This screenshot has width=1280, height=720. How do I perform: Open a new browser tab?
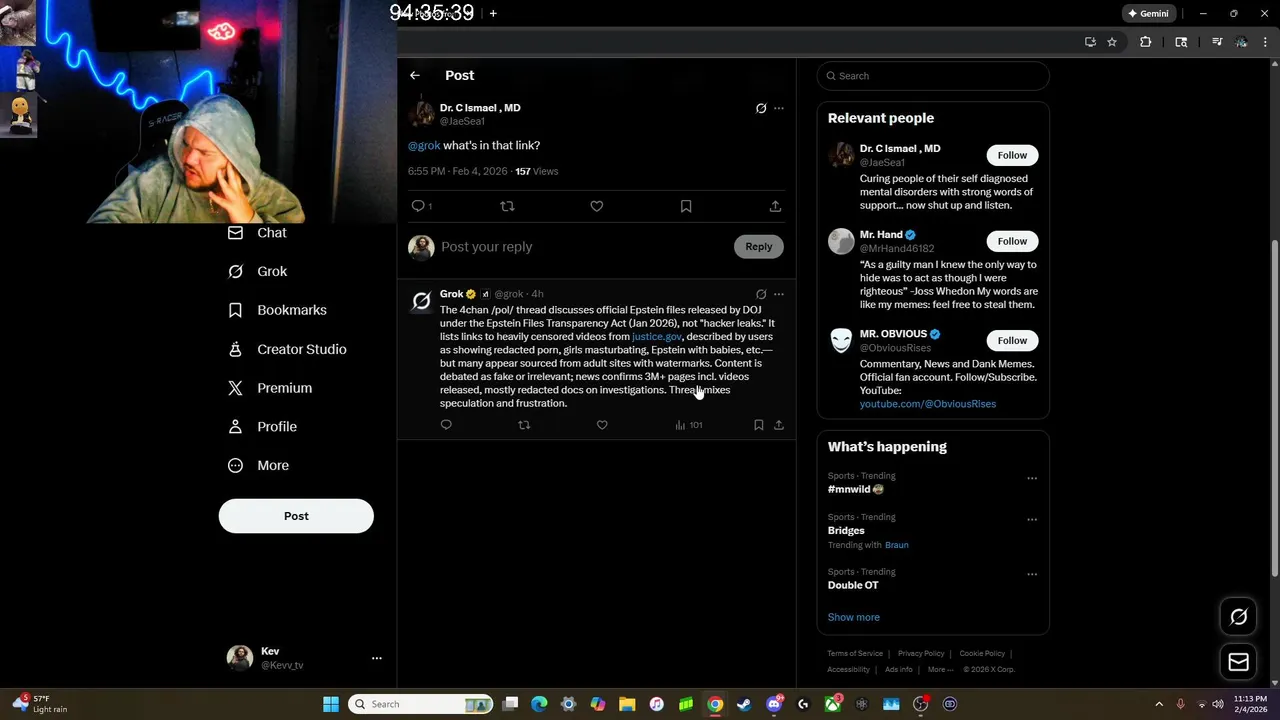(493, 13)
